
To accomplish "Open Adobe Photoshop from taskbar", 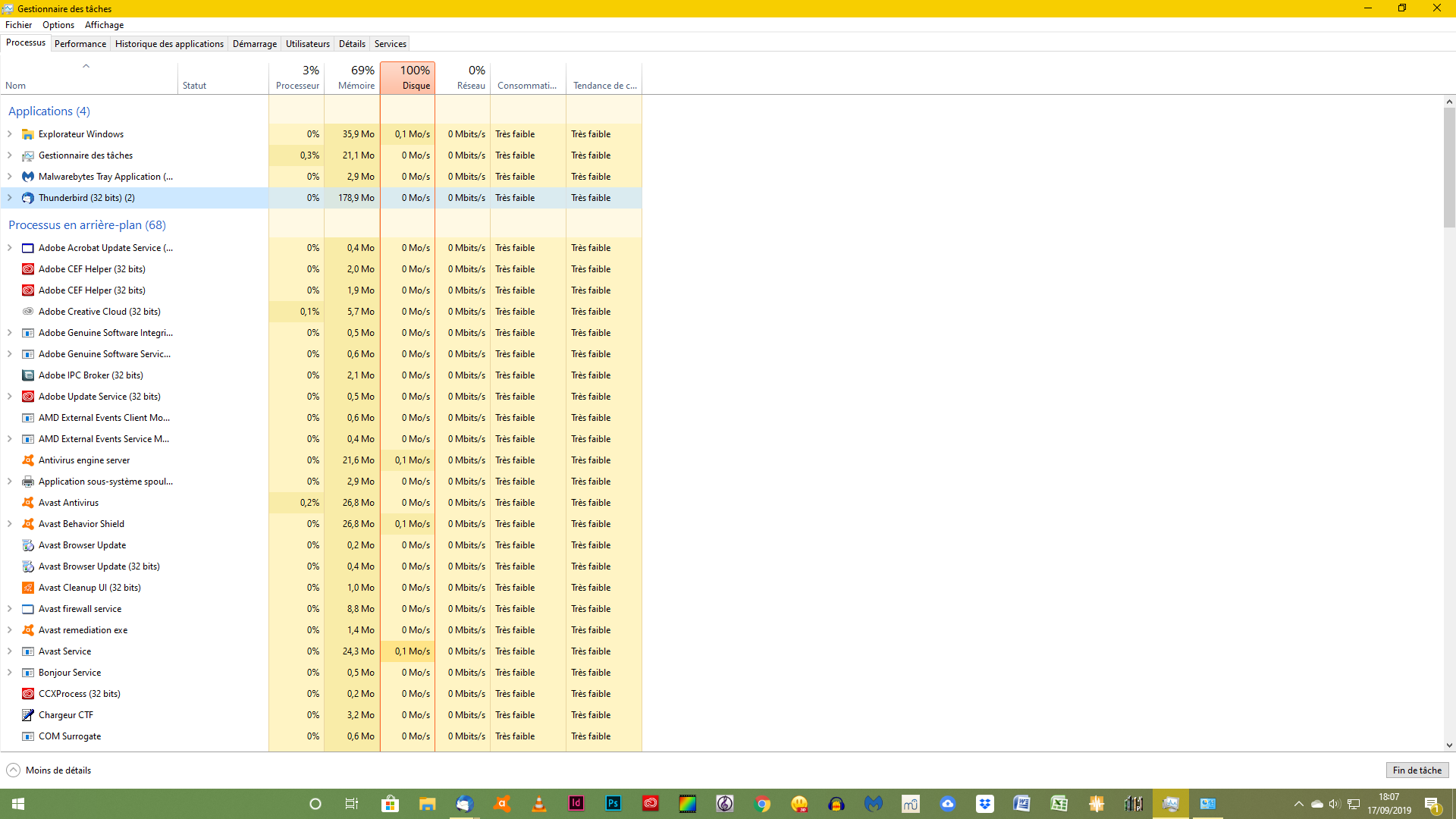I will 613,804.
